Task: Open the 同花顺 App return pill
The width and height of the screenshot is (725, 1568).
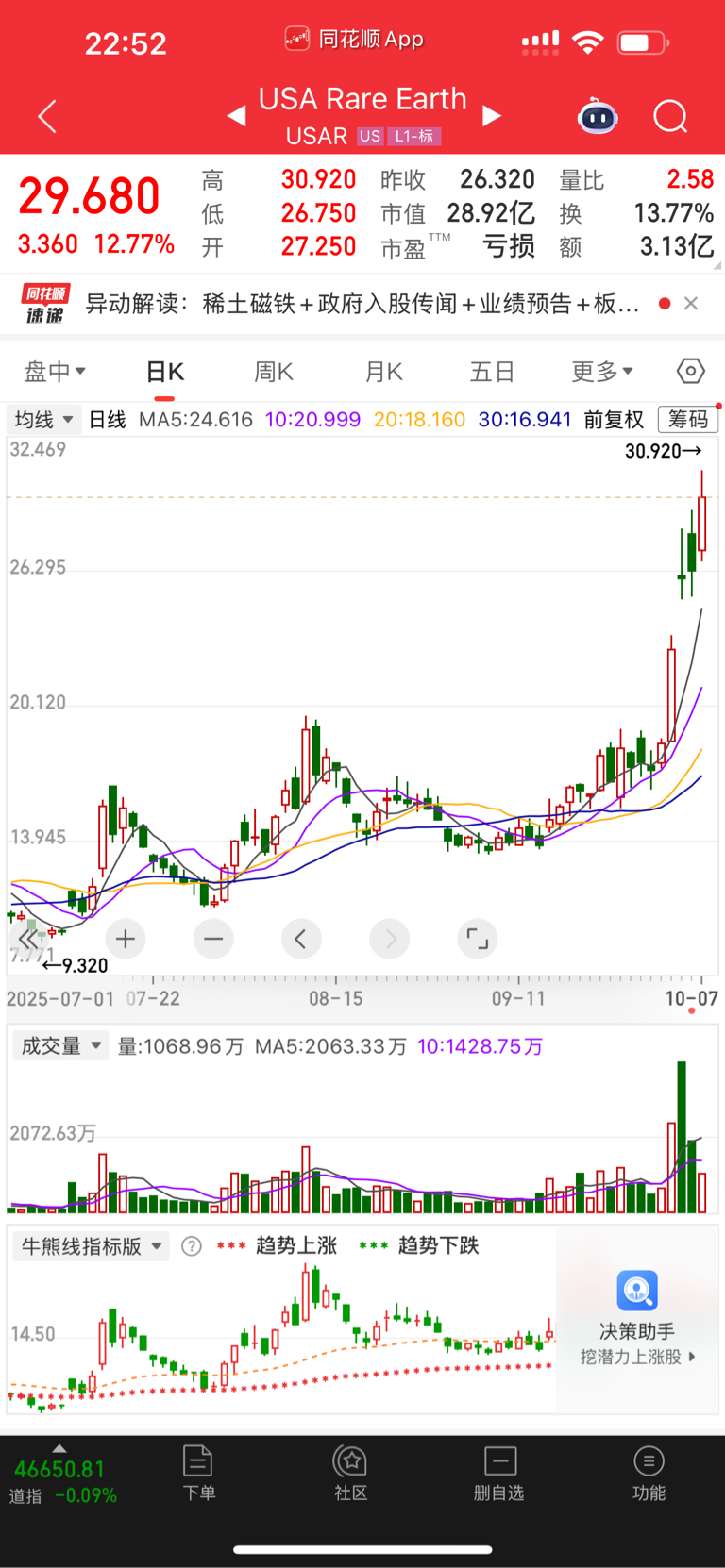Action: [354, 39]
